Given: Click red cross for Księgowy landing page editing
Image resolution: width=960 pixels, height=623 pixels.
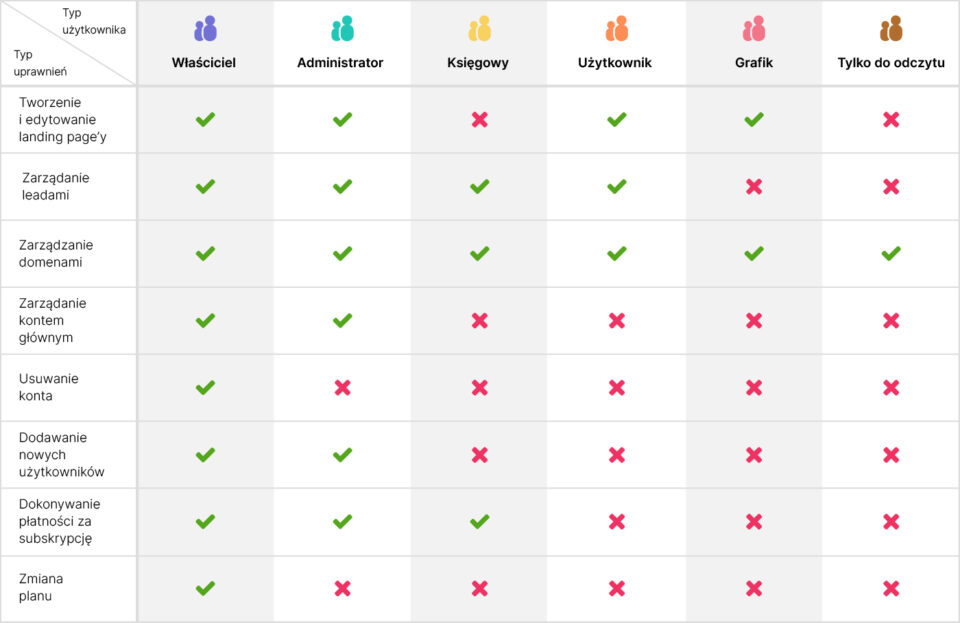Looking at the screenshot, I should [x=479, y=119].
